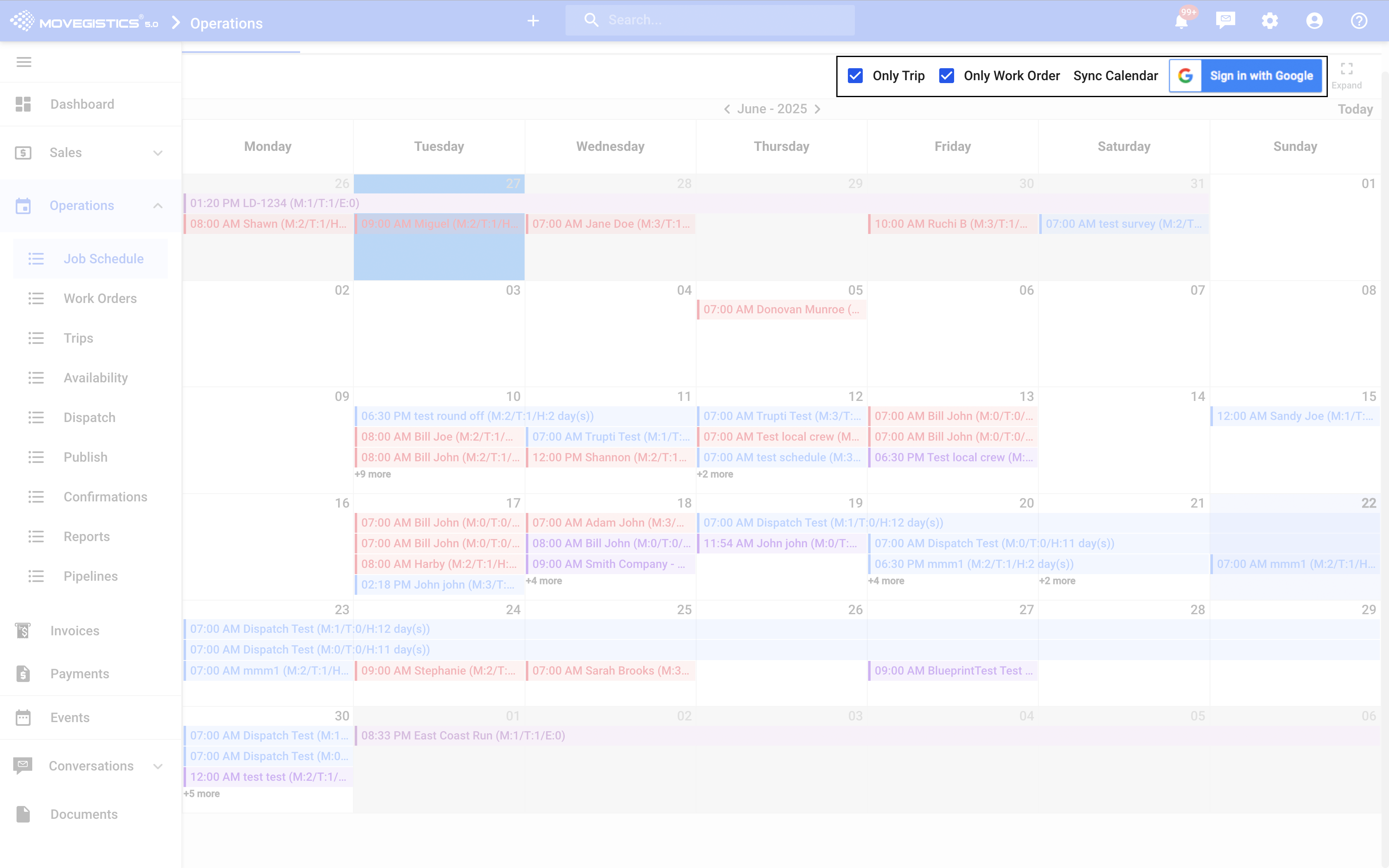Click the plus add icon
Viewport: 1389px width, 868px height.
533,21
